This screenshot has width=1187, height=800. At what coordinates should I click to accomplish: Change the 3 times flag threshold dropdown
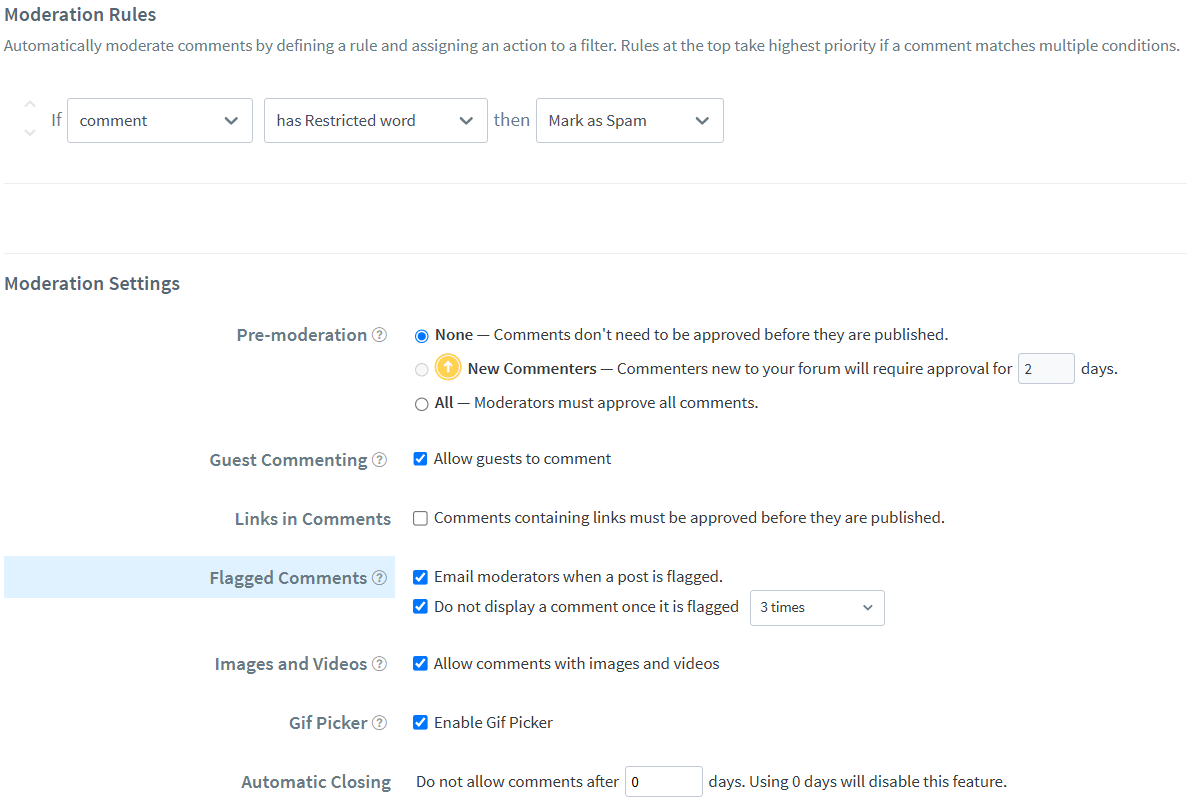coord(817,608)
